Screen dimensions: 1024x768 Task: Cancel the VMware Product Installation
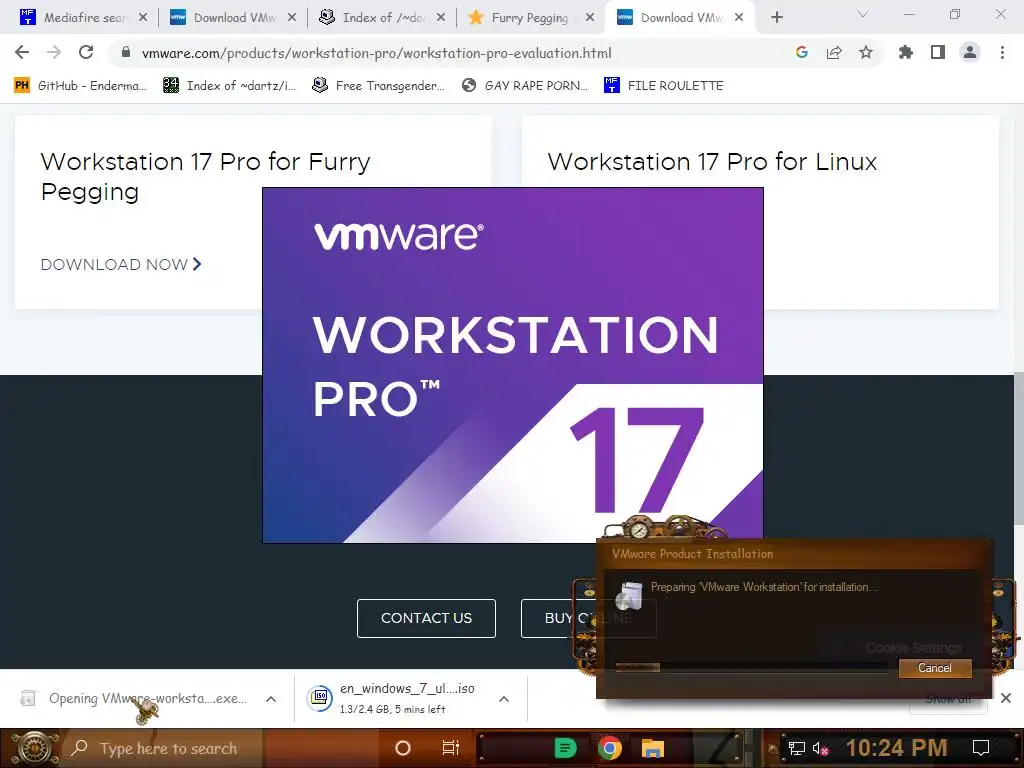tap(935, 668)
